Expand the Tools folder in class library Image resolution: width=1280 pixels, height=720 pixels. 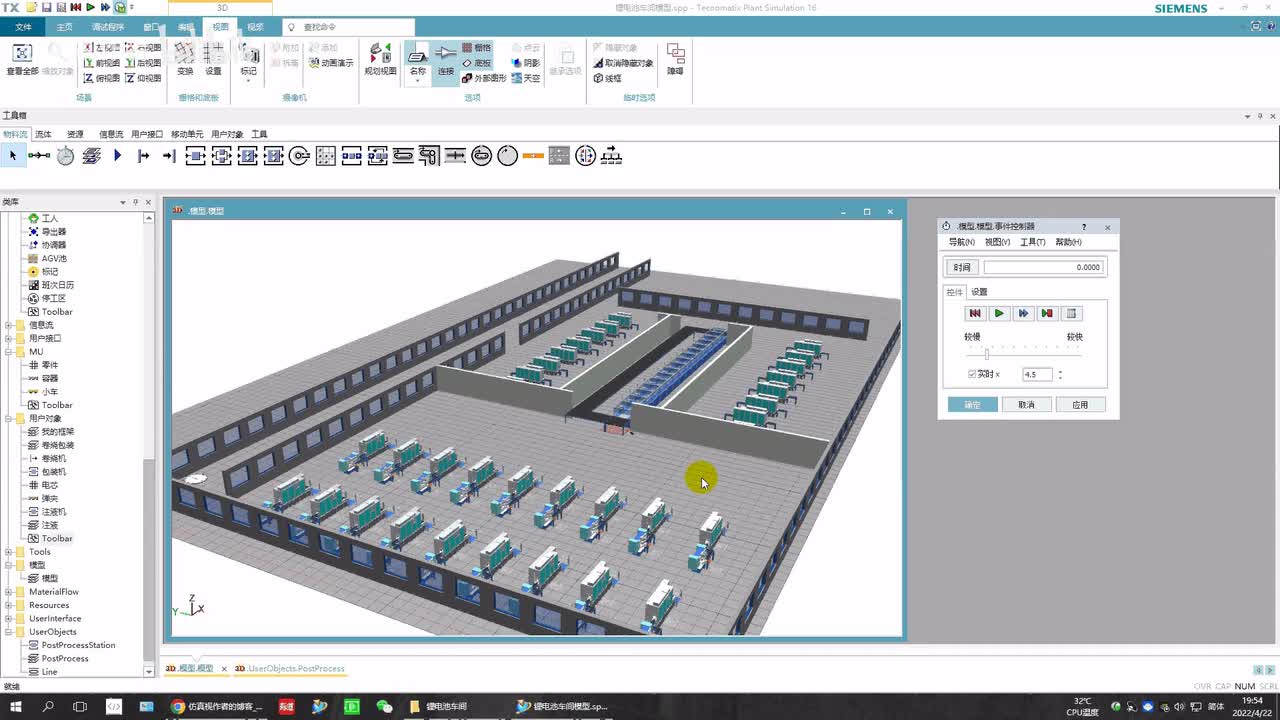9,552
